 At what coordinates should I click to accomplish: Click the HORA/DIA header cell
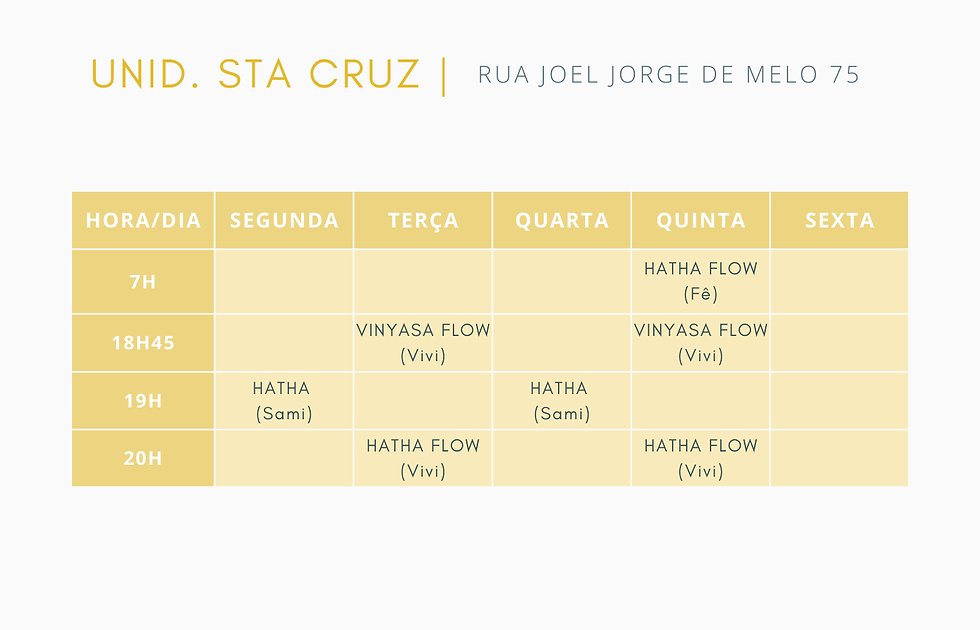tap(143, 220)
